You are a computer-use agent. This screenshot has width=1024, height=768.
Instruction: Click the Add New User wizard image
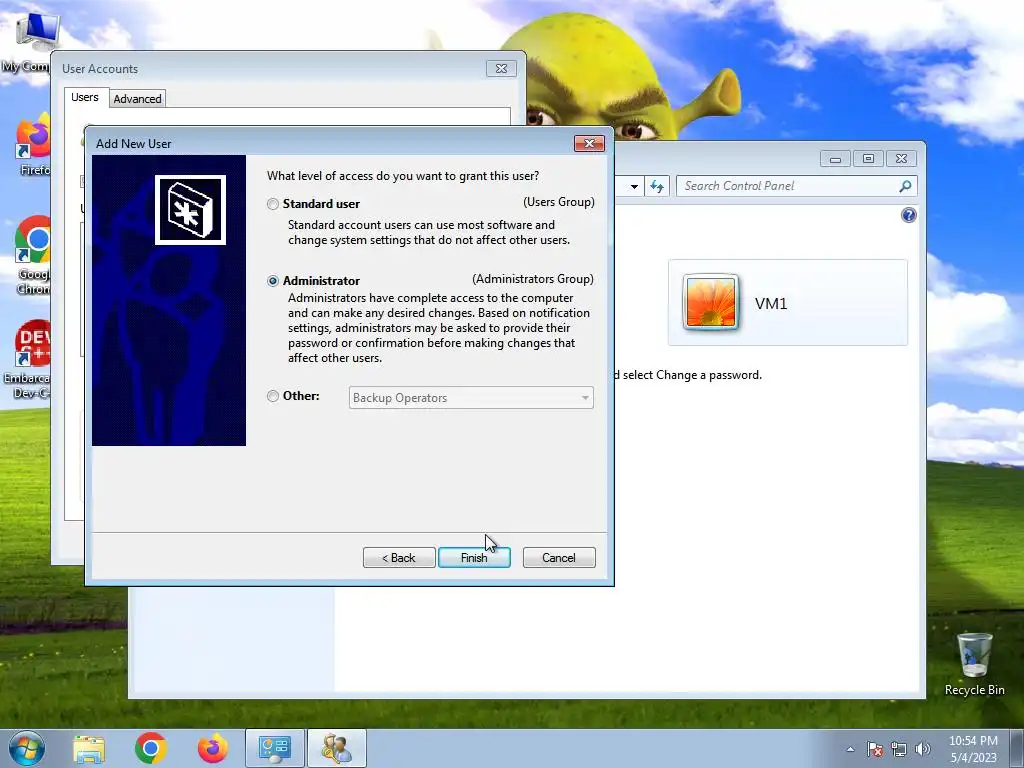point(169,300)
